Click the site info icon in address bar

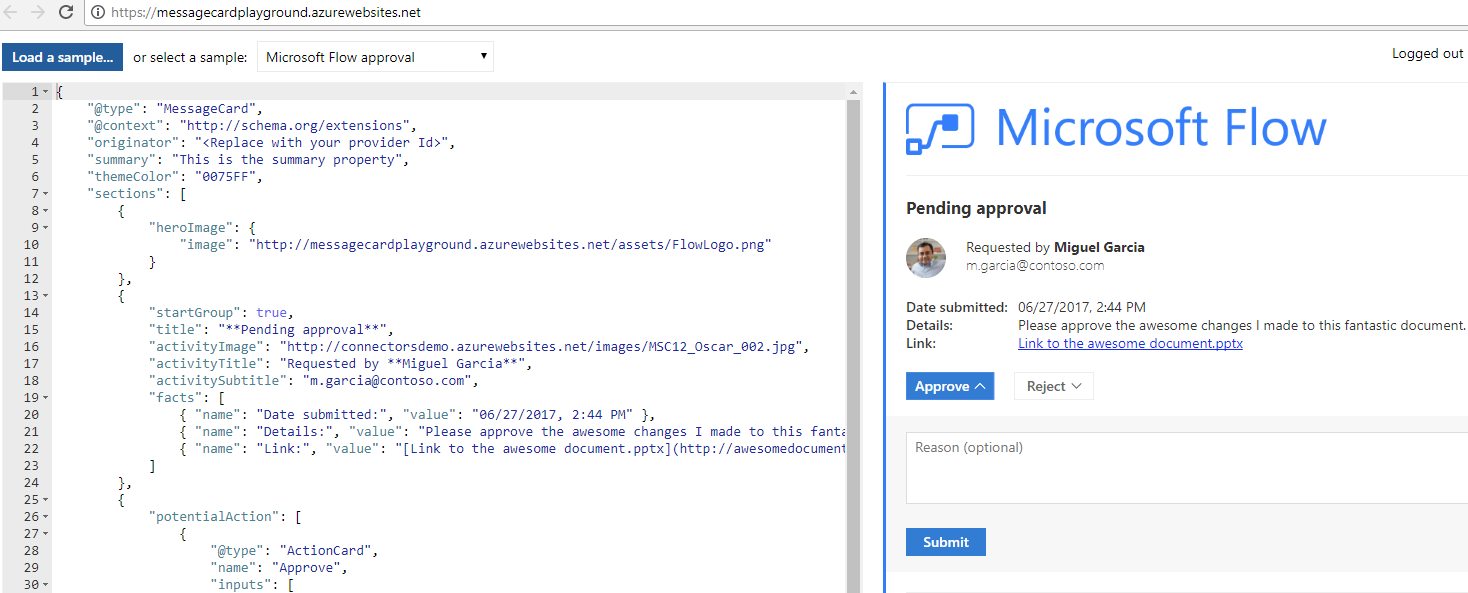pos(97,13)
